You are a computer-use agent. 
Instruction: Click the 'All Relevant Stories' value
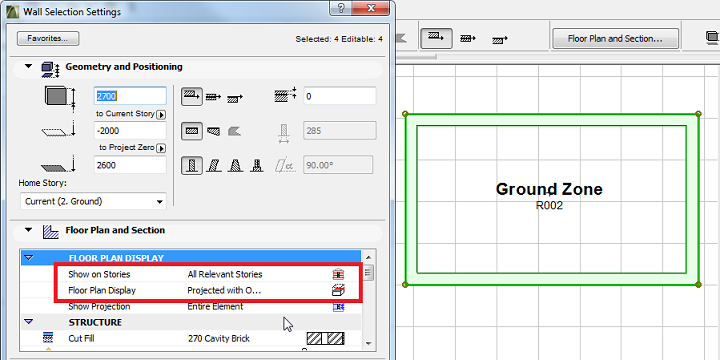225,274
